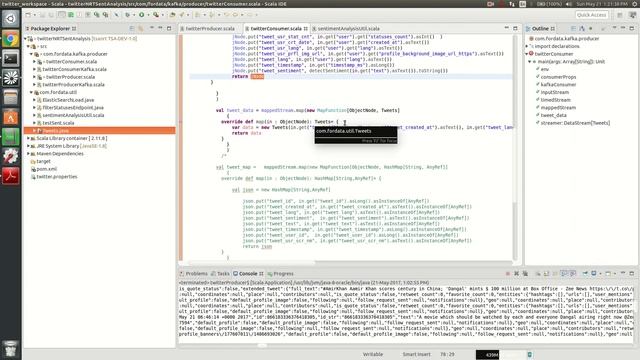640x360 pixels.
Task: Click Collapse All in Package Explorer toolbar
Action: click(x=132, y=29)
